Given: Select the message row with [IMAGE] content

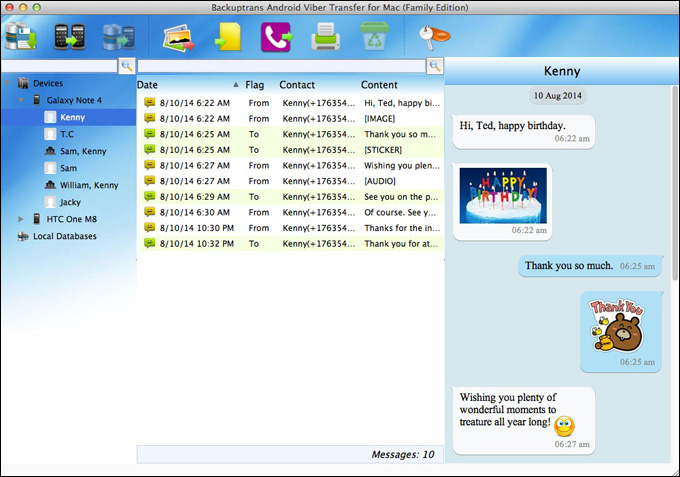Looking at the screenshot, I should (291, 118).
